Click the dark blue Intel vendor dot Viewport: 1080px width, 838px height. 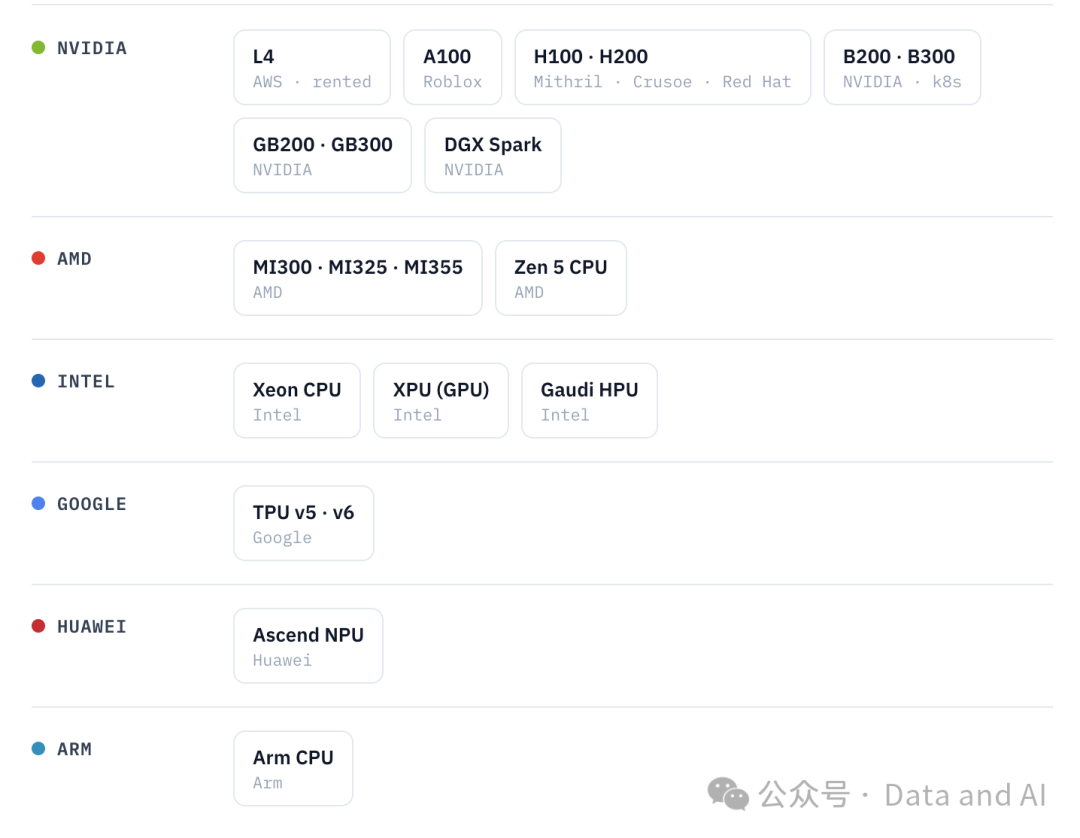coord(39,381)
